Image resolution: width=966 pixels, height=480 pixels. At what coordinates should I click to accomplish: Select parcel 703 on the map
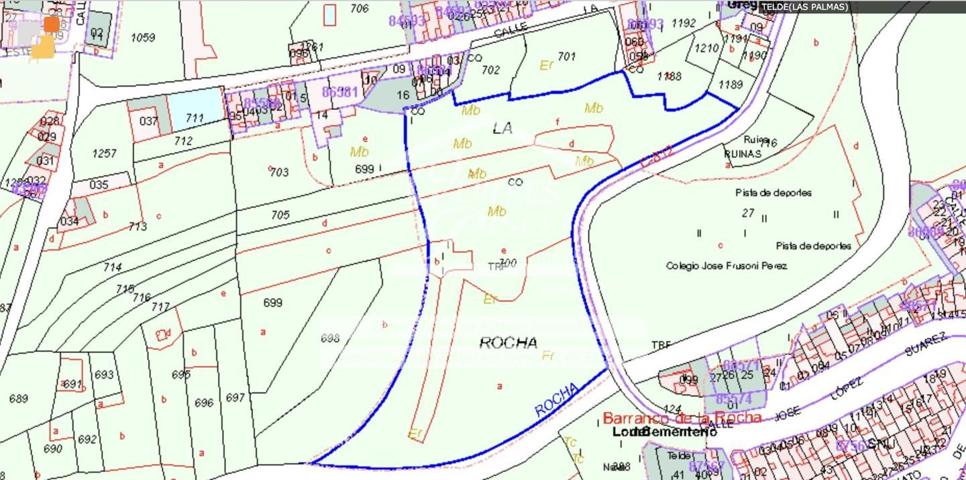(279, 172)
